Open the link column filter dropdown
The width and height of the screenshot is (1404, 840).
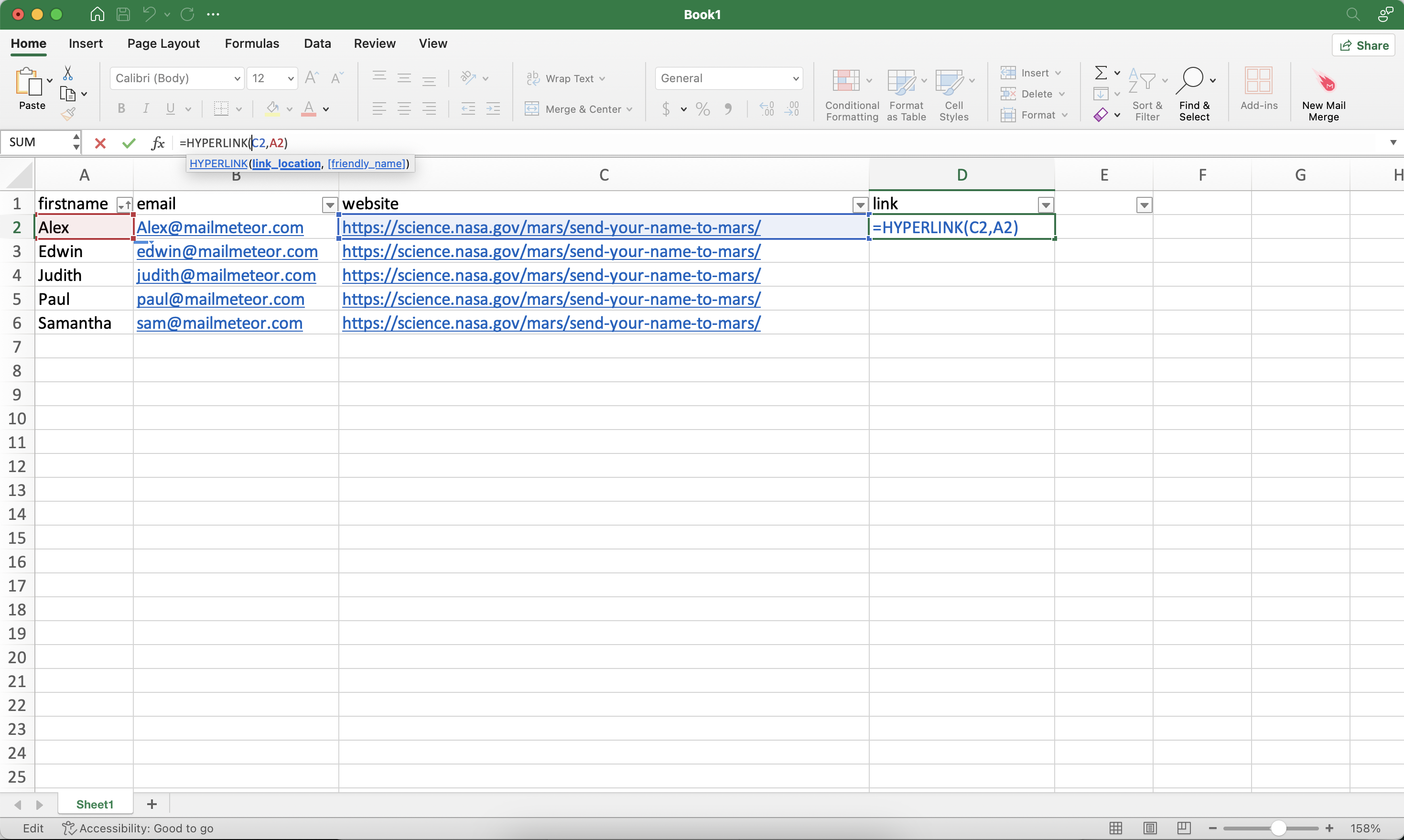1046,205
